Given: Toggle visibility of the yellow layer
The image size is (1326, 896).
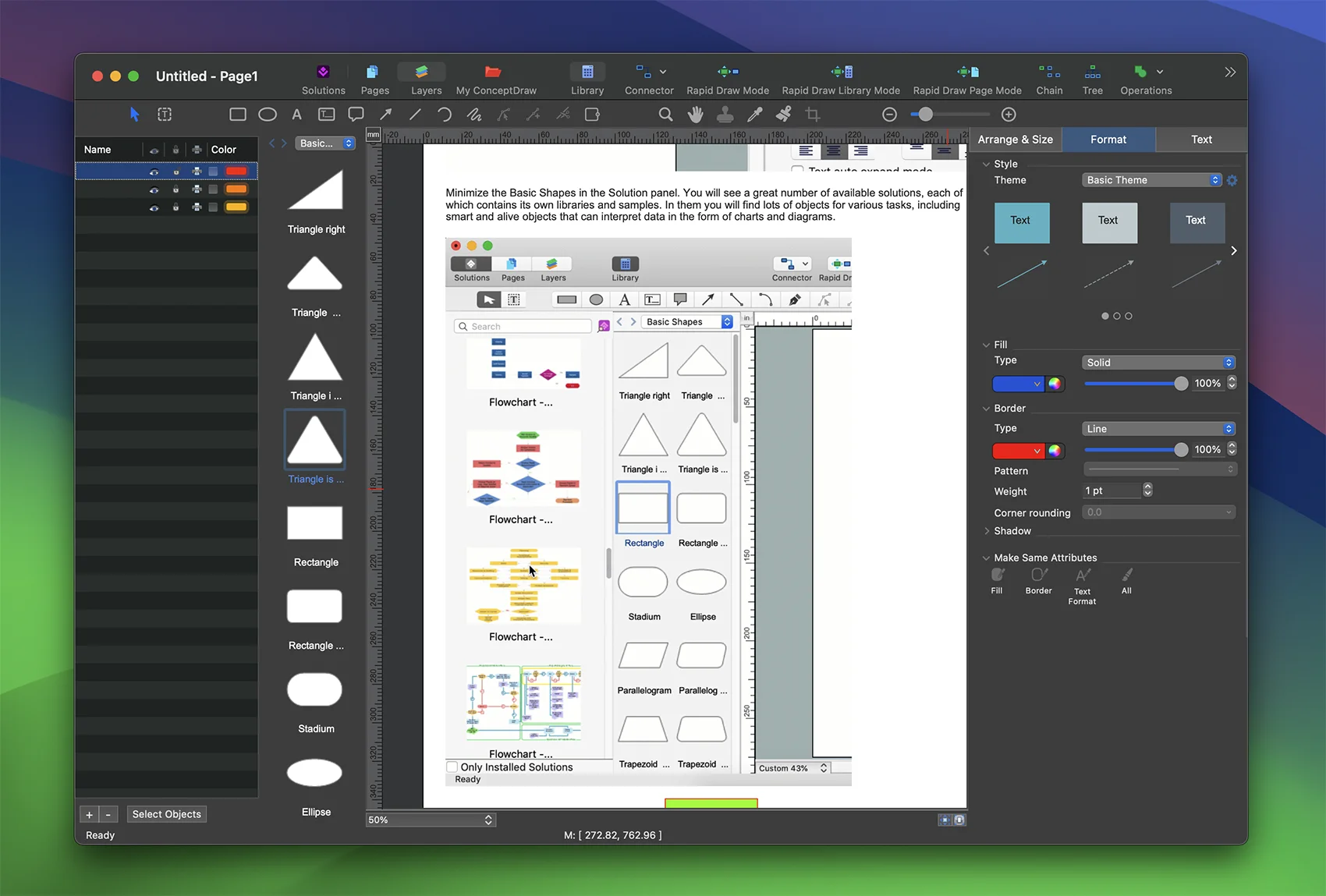Looking at the screenshot, I should click(x=154, y=207).
